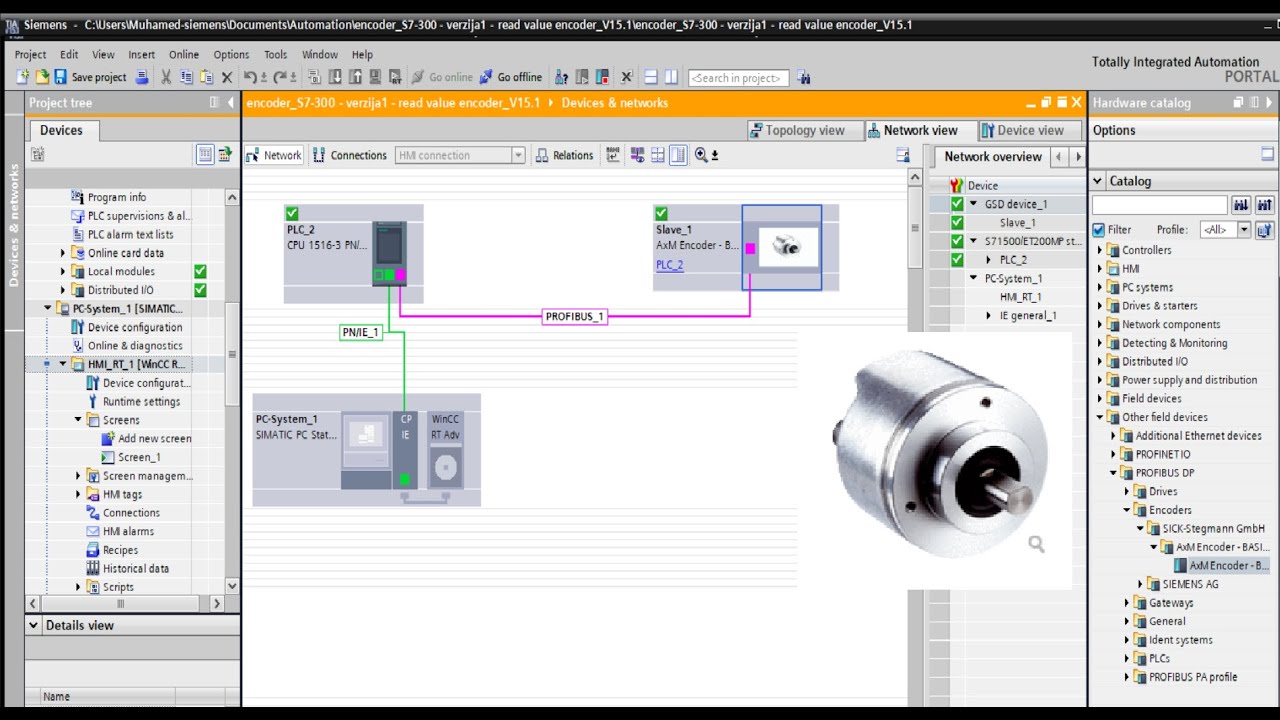Screen dimensions: 1280x720
Task: Expand IE general_1 in Network overview
Action: coord(988,316)
